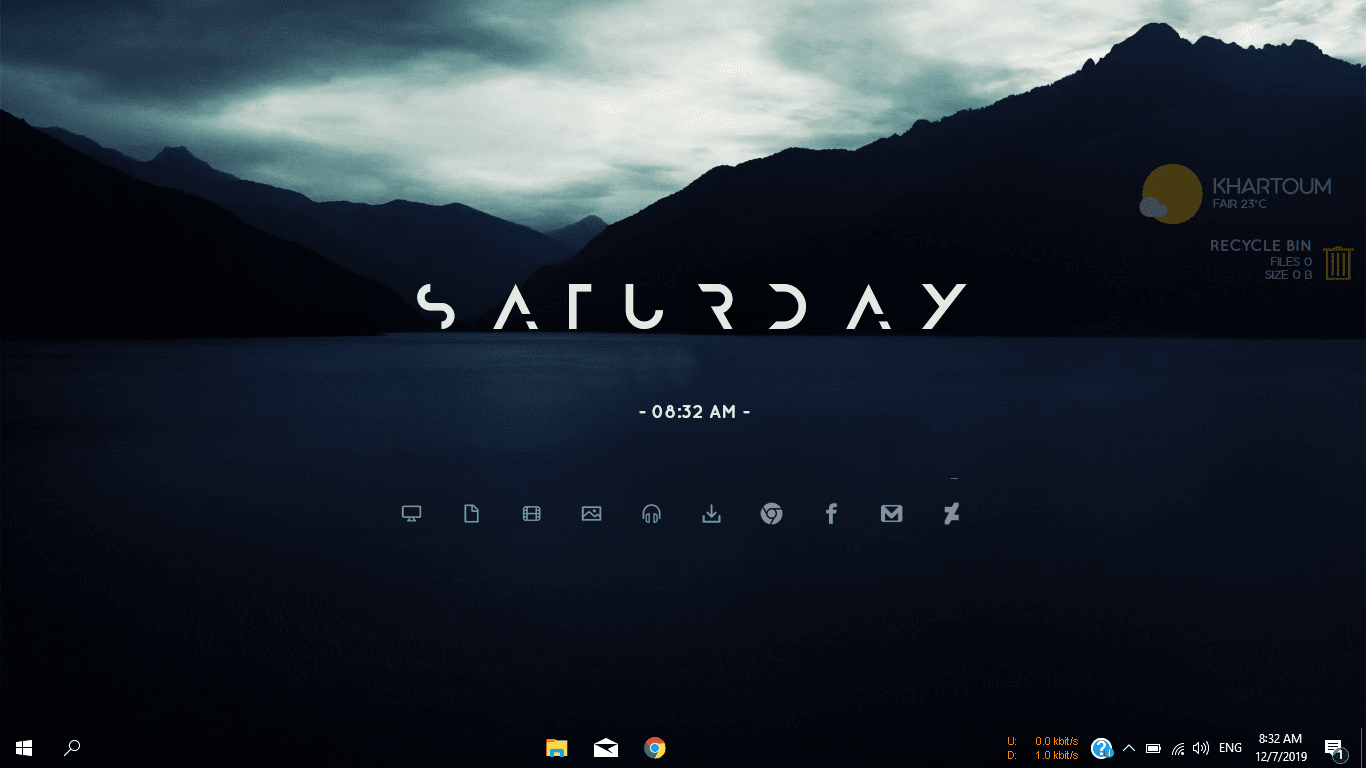This screenshot has height=768, width=1366.
Task: Click the weather sun-and-cloud icon
Action: point(1170,194)
